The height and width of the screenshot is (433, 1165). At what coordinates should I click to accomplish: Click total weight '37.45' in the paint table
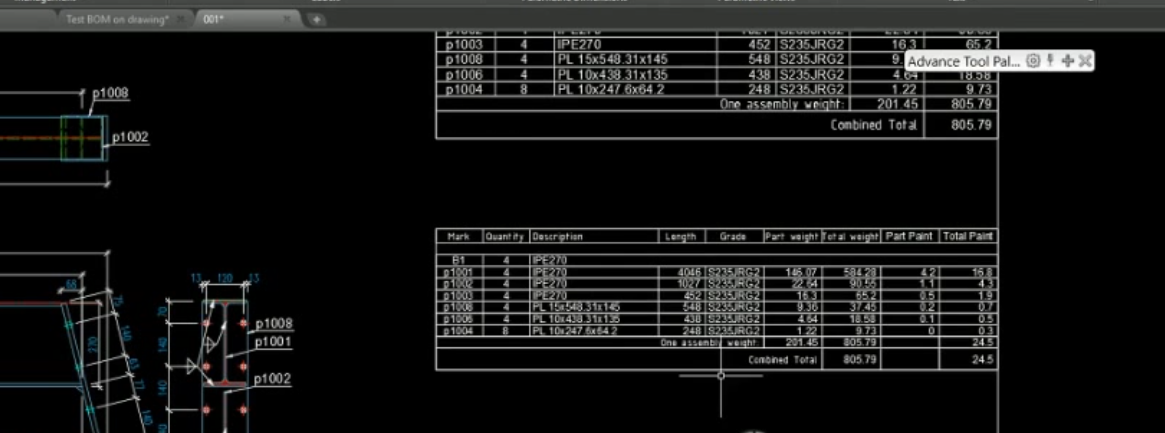coord(864,307)
